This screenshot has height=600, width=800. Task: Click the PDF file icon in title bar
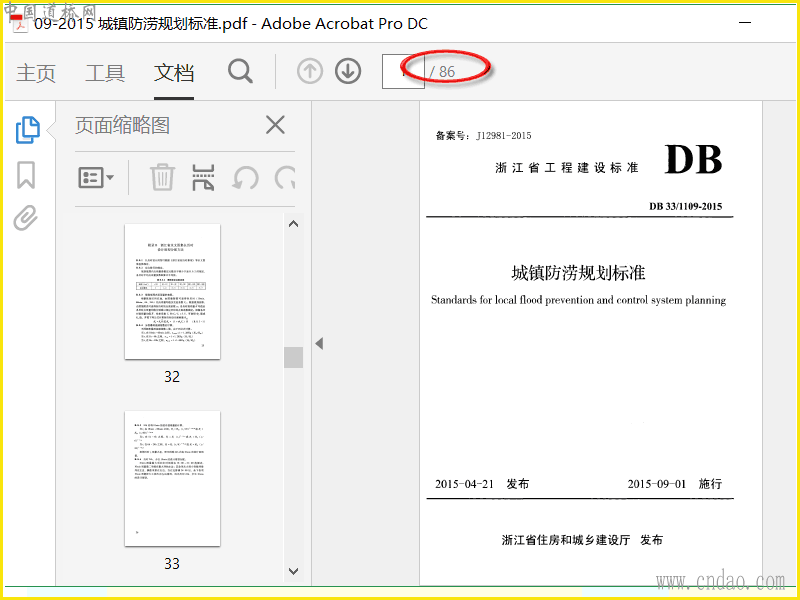pyautogui.click(x=20, y=23)
